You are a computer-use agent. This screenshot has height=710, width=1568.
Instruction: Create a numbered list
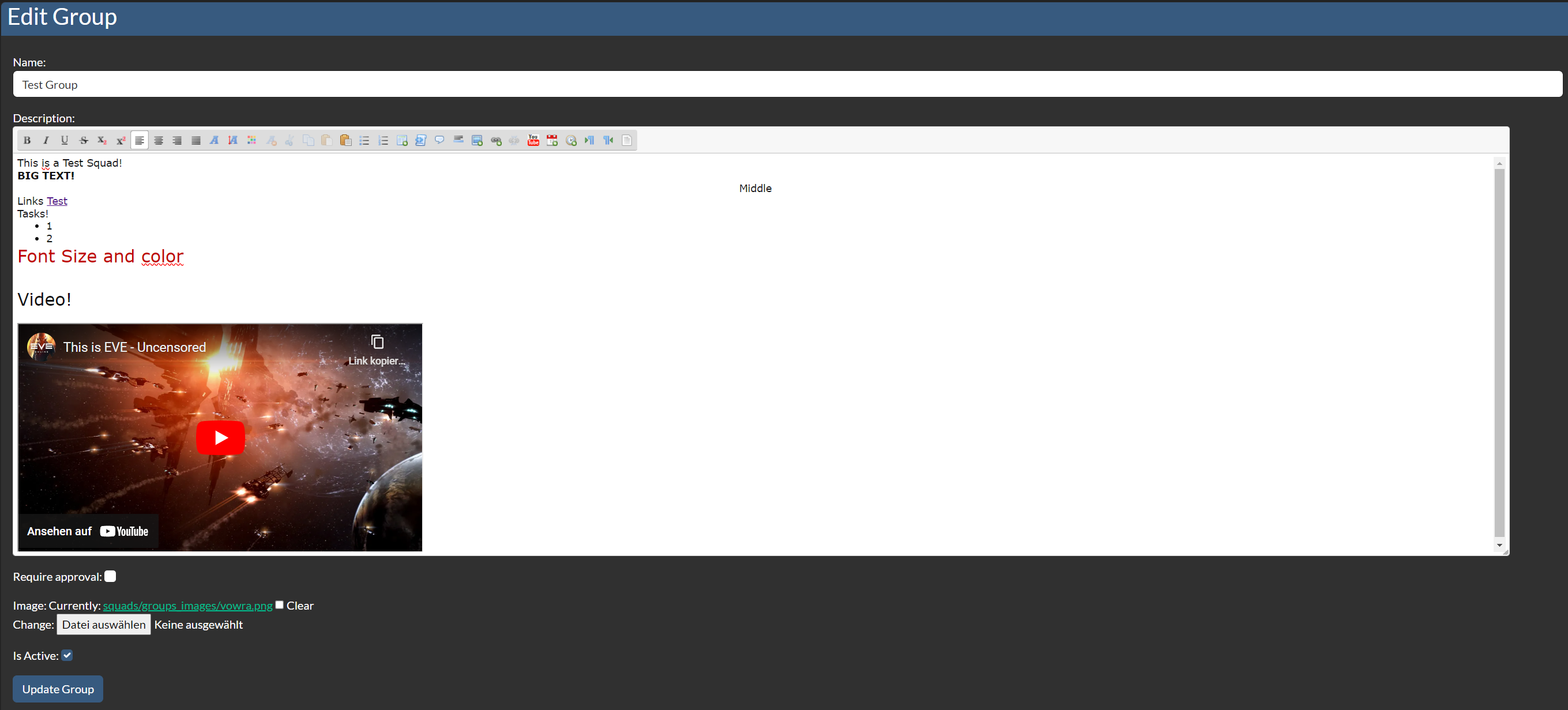click(x=383, y=140)
